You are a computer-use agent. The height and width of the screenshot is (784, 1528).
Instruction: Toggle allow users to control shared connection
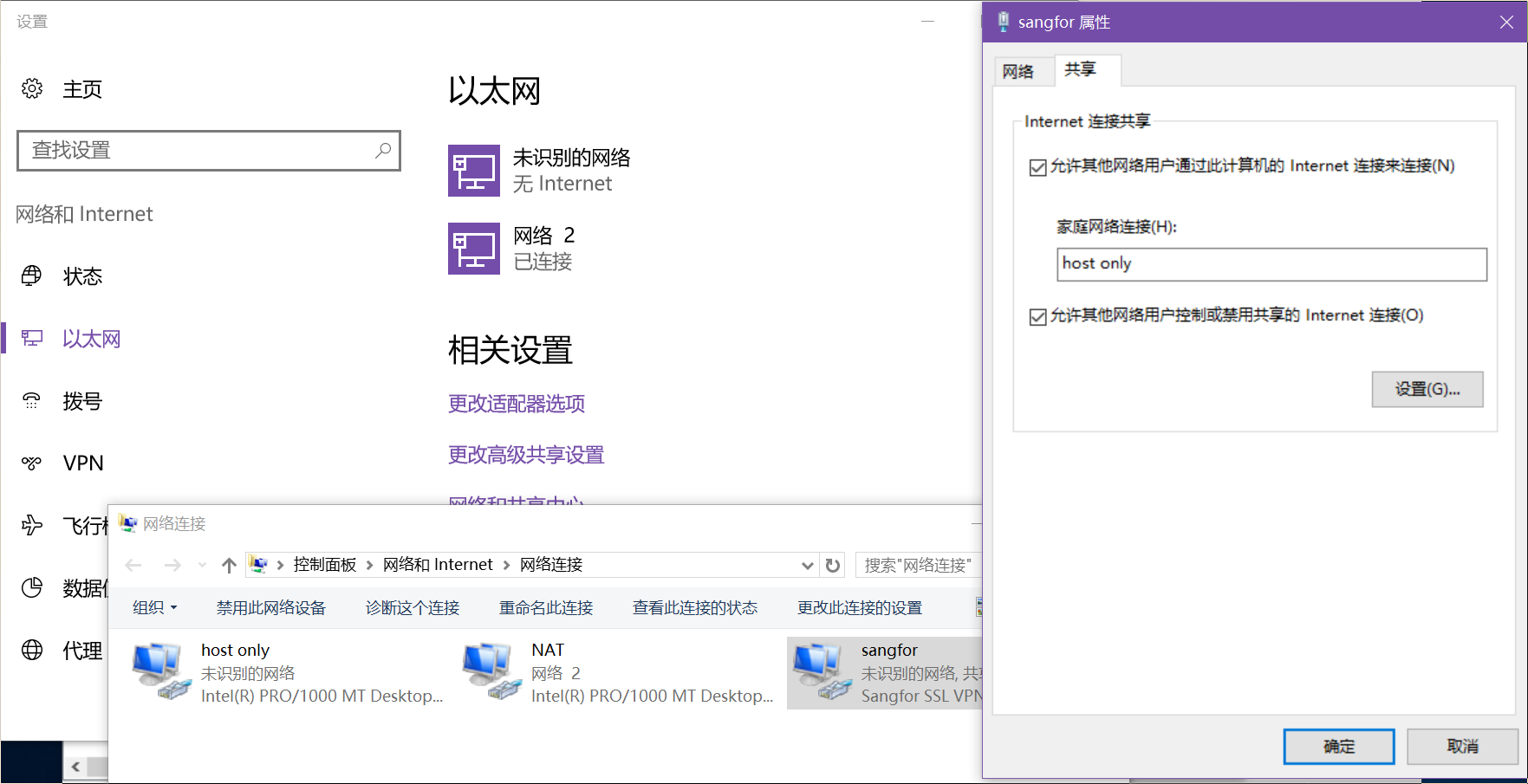1037,316
